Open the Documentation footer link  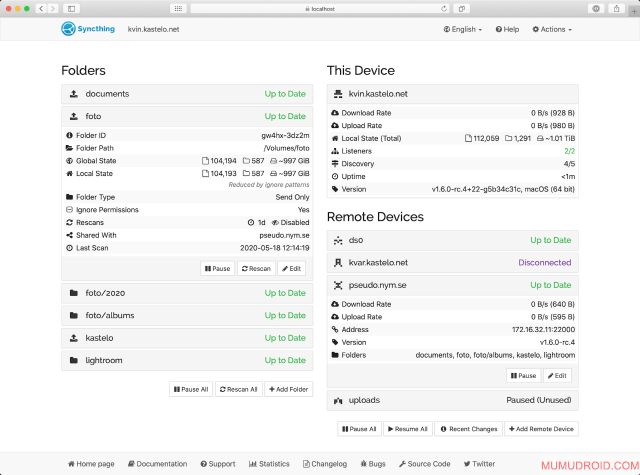(x=158, y=464)
